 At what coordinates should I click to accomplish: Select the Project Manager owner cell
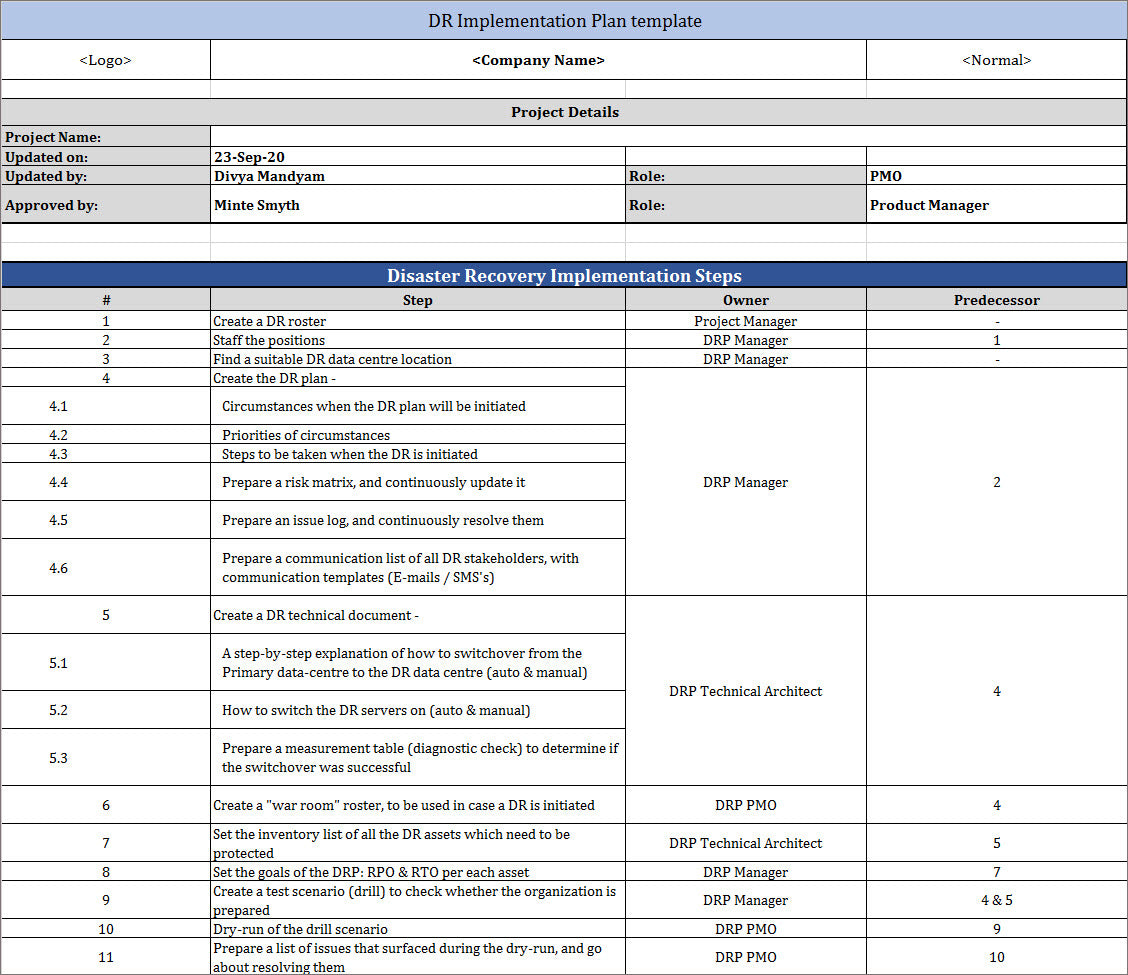pos(745,321)
